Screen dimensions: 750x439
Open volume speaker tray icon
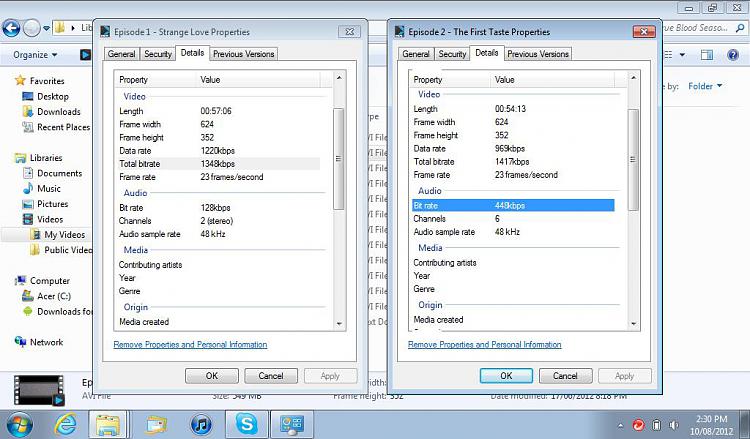click(x=674, y=425)
